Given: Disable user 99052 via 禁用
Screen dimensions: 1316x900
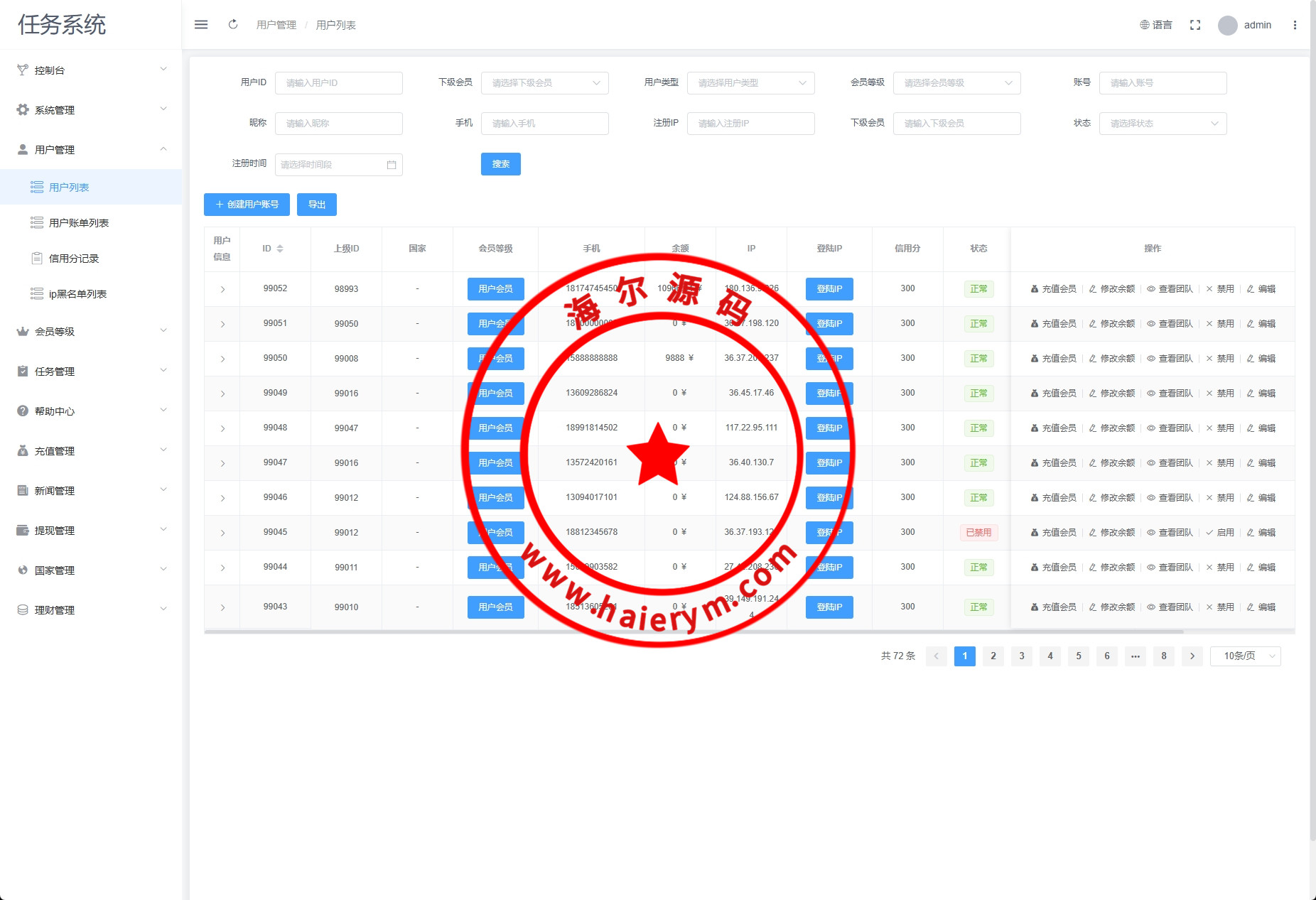Looking at the screenshot, I should click(x=1220, y=289).
